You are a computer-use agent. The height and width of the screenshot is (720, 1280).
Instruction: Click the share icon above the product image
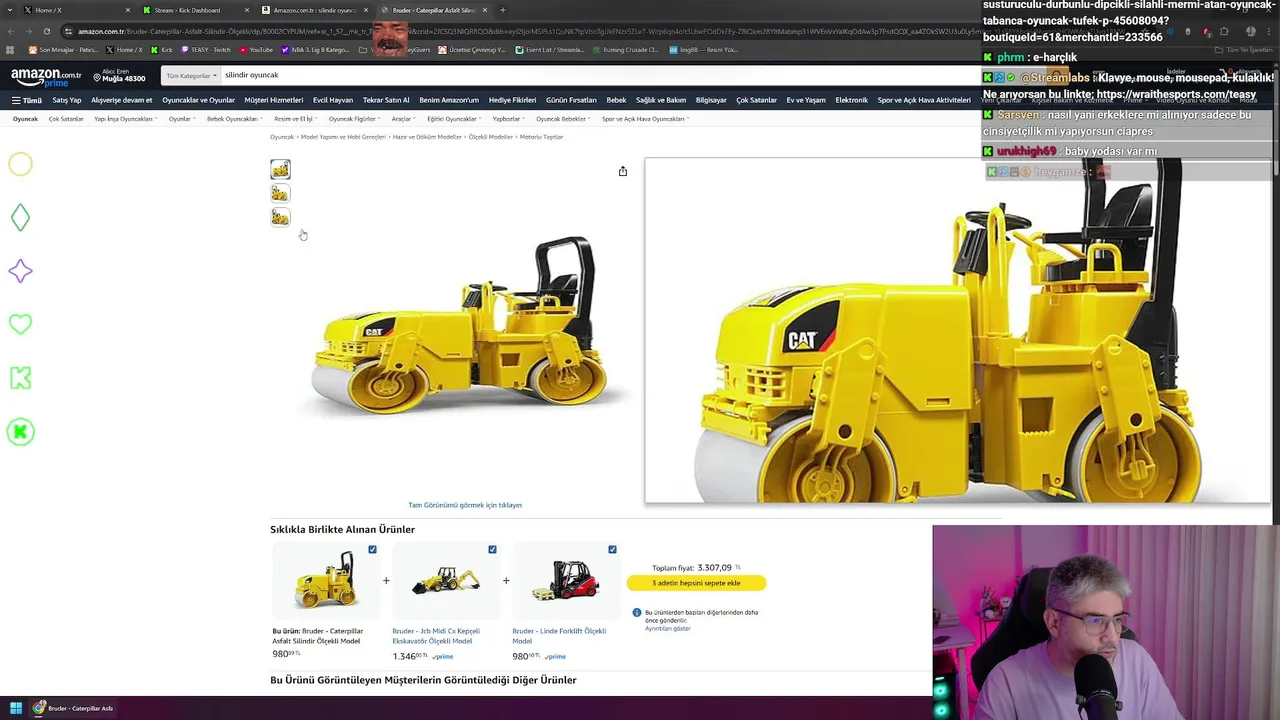click(622, 171)
